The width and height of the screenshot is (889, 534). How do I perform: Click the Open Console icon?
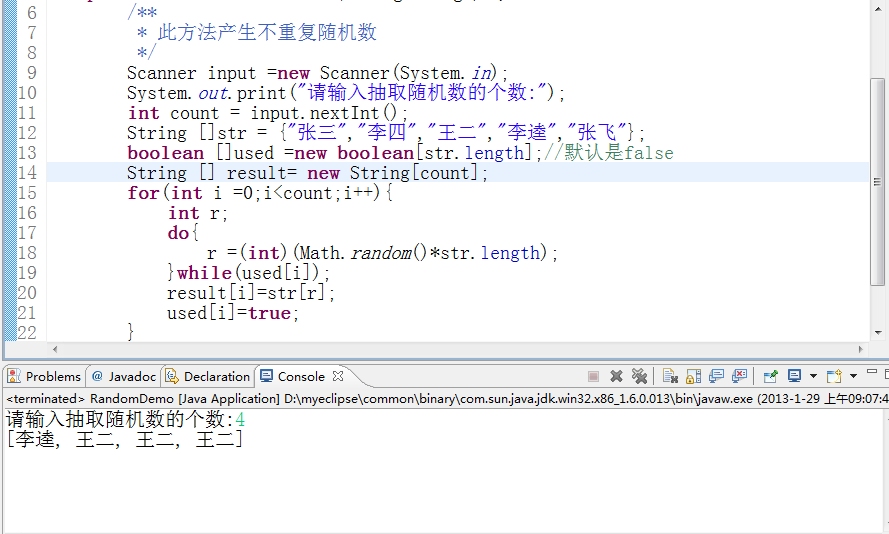tap(834, 376)
